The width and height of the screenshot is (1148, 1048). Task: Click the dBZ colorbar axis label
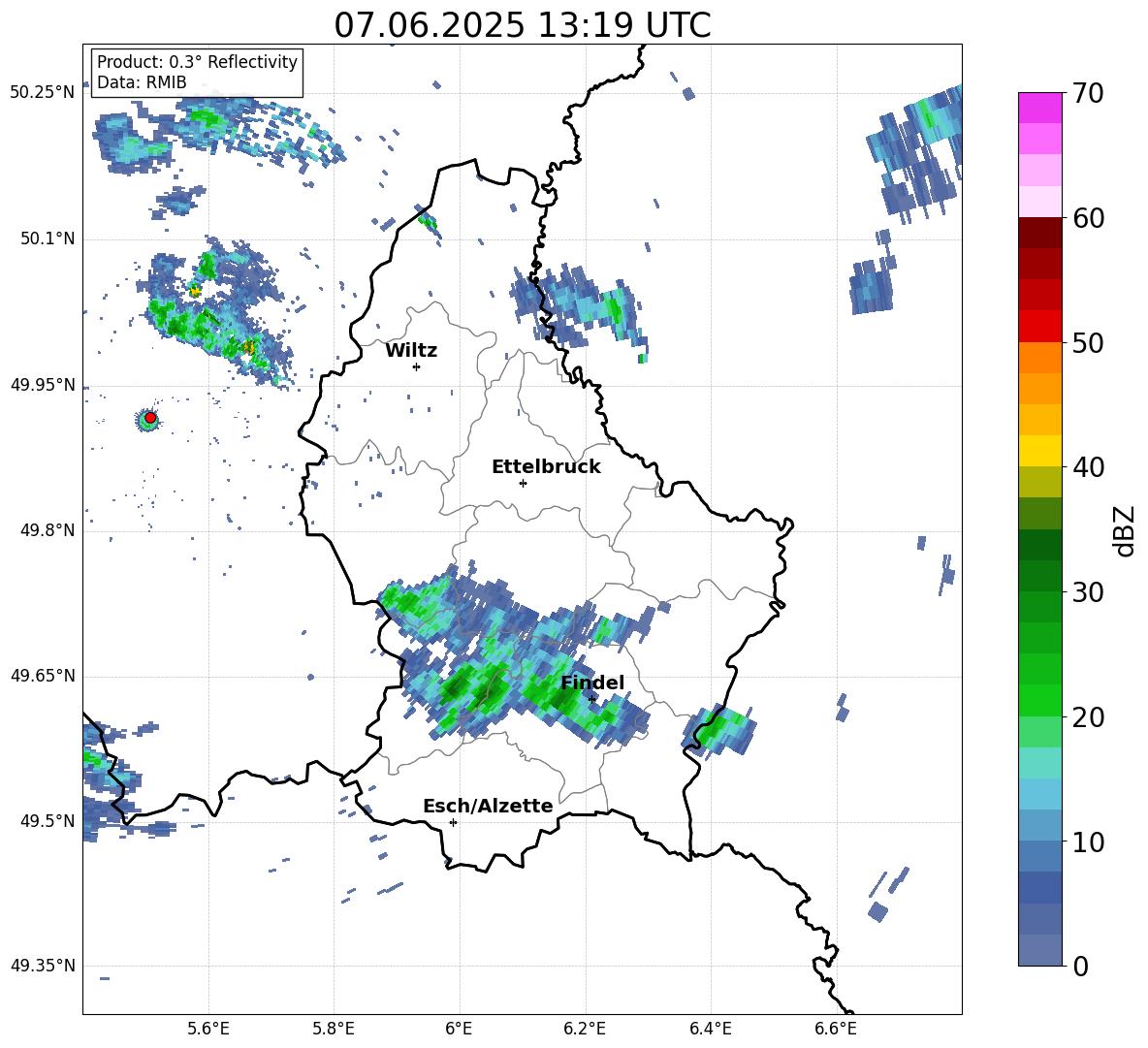(x=1124, y=530)
